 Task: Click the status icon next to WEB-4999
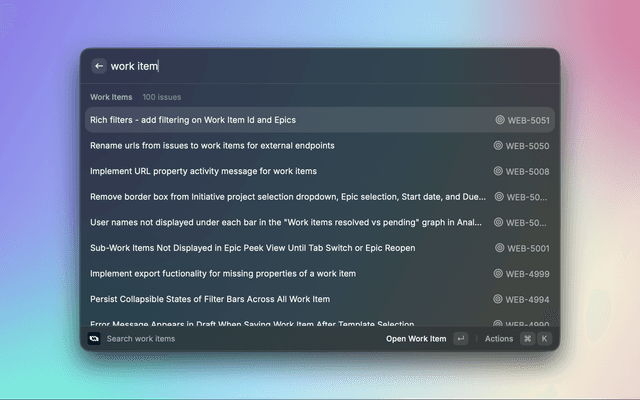coord(499,274)
